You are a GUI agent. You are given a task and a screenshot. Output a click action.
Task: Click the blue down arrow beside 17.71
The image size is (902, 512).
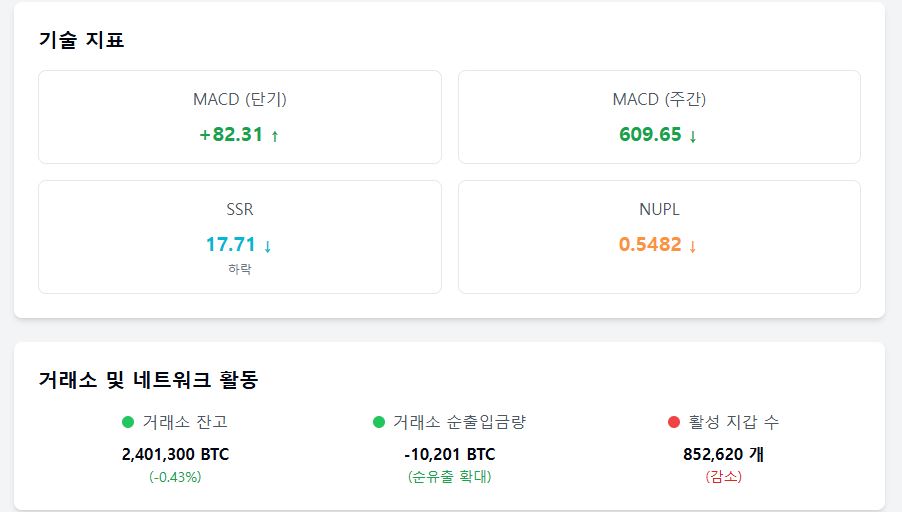pos(267,246)
